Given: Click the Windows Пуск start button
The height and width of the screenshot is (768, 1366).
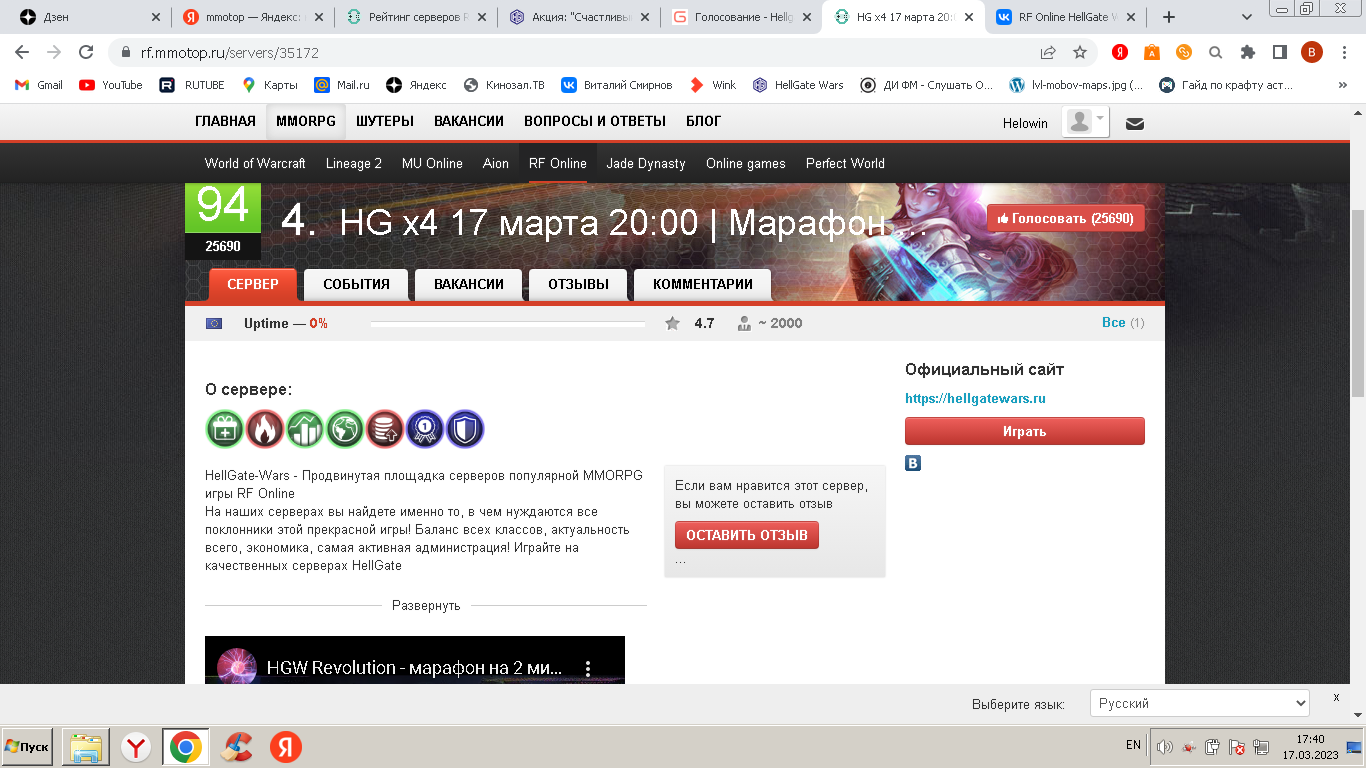Looking at the screenshot, I should (x=27, y=747).
